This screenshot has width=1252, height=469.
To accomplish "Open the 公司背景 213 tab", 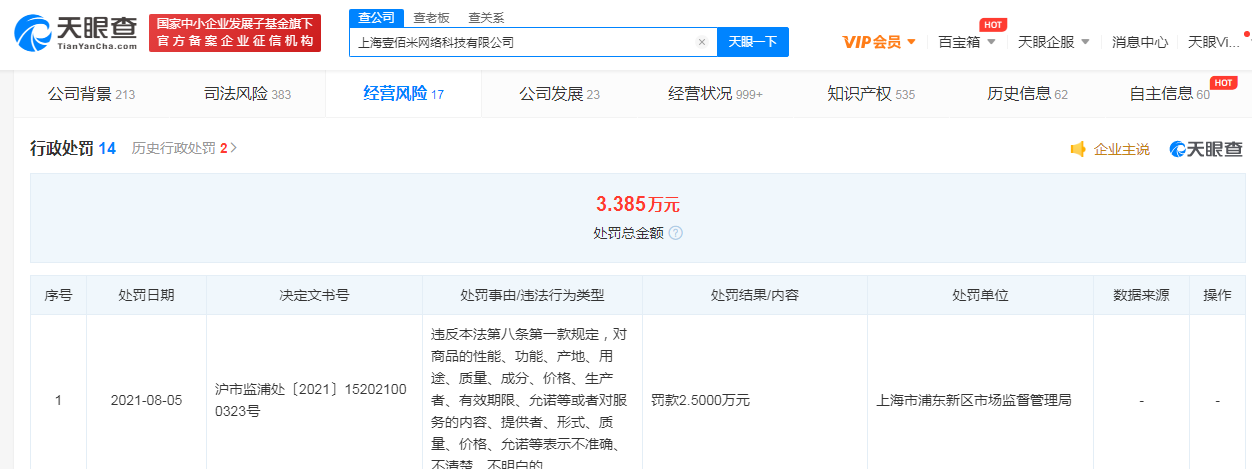I will (91, 94).
